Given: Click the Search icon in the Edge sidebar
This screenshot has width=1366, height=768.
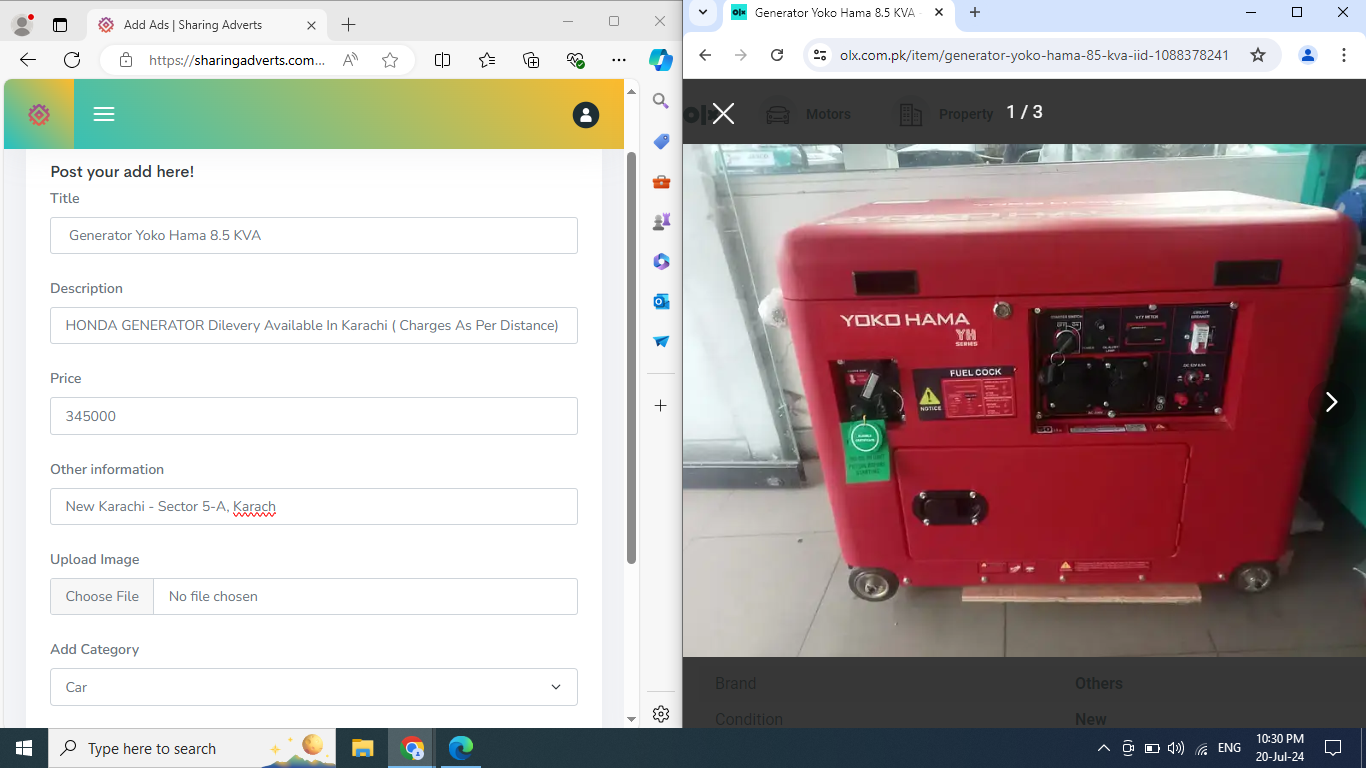Looking at the screenshot, I should pos(661,101).
